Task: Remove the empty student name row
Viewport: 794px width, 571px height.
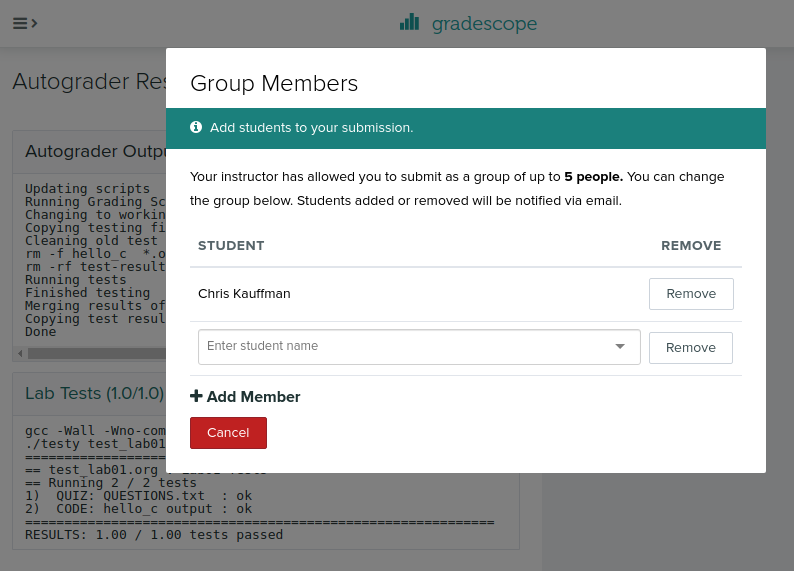Action: click(x=690, y=348)
